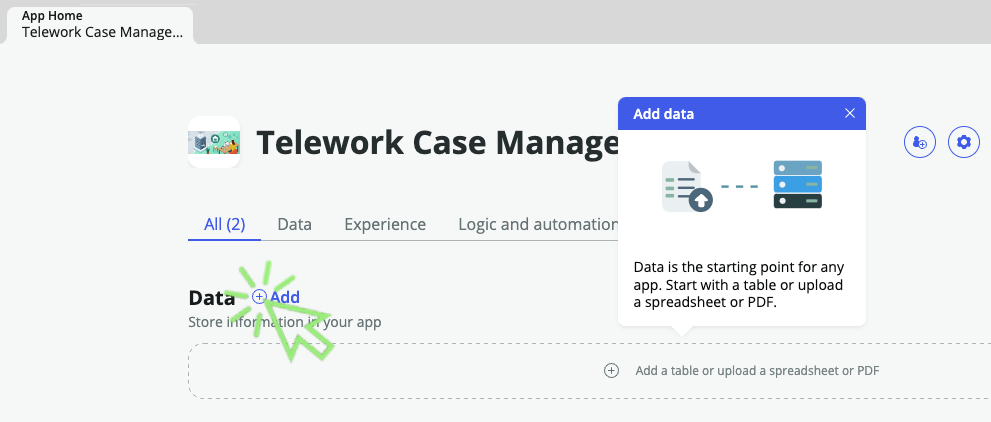
Task: Click 'Add a table or upload' text
Action: point(757,371)
